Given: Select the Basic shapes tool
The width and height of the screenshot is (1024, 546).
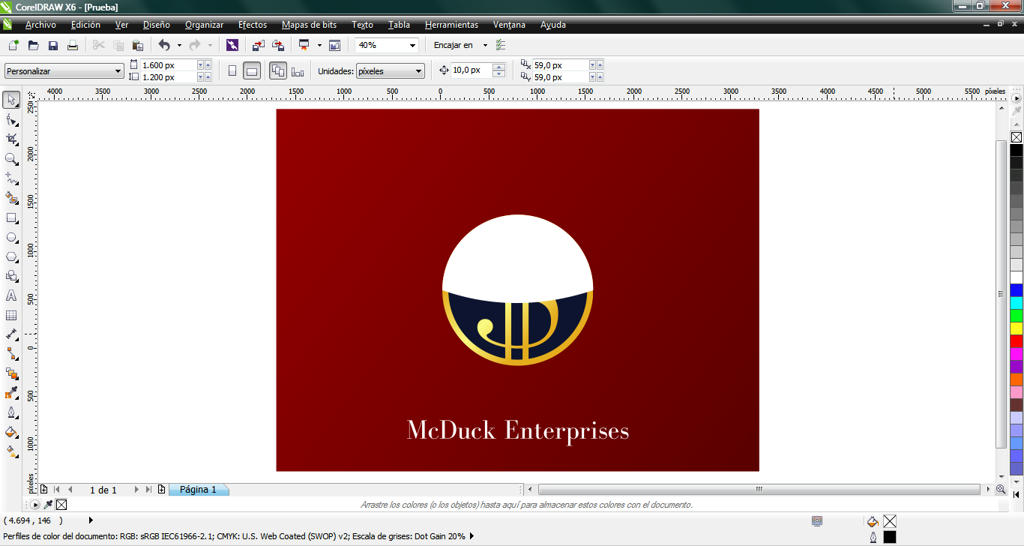Looking at the screenshot, I should tap(11, 276).
